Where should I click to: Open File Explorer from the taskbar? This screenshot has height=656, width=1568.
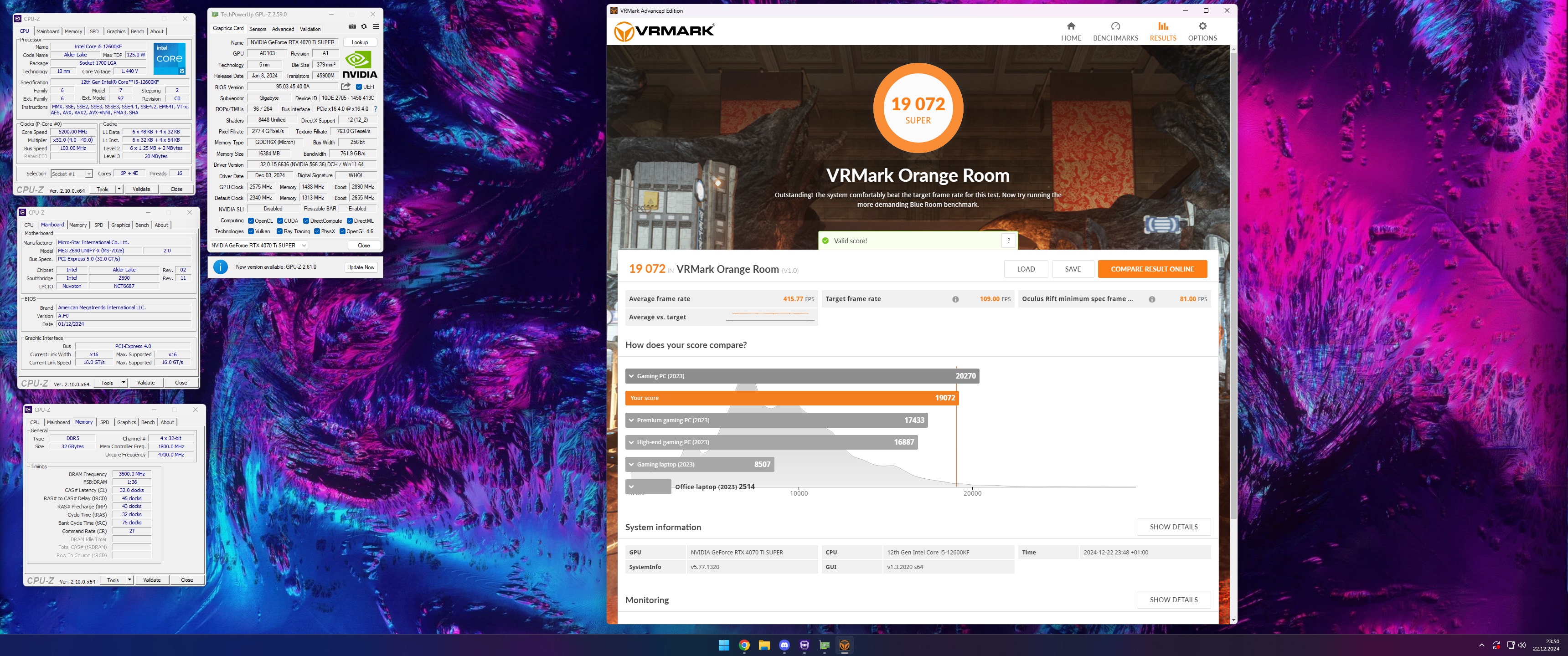click(x=764, y=645)
